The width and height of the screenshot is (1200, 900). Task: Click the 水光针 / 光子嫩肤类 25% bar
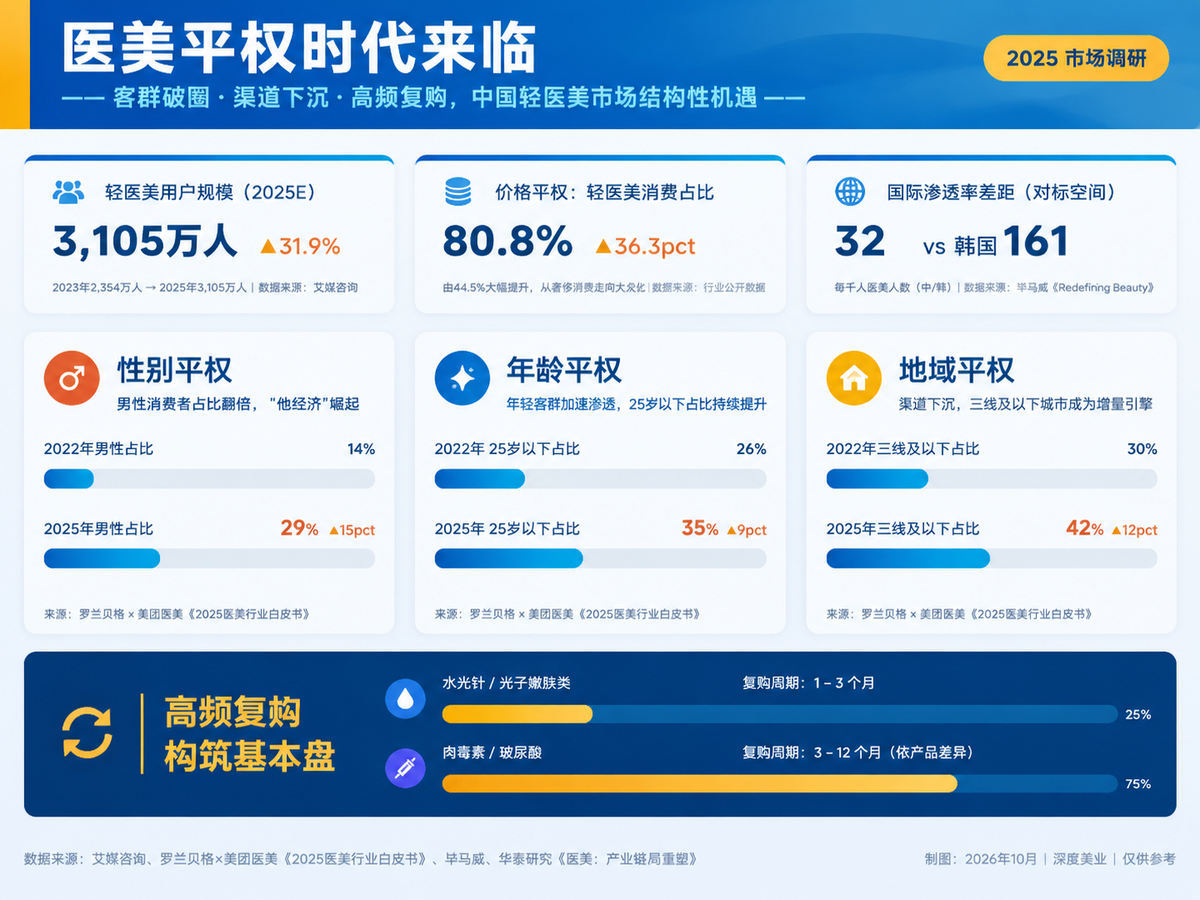pos(779,714)
